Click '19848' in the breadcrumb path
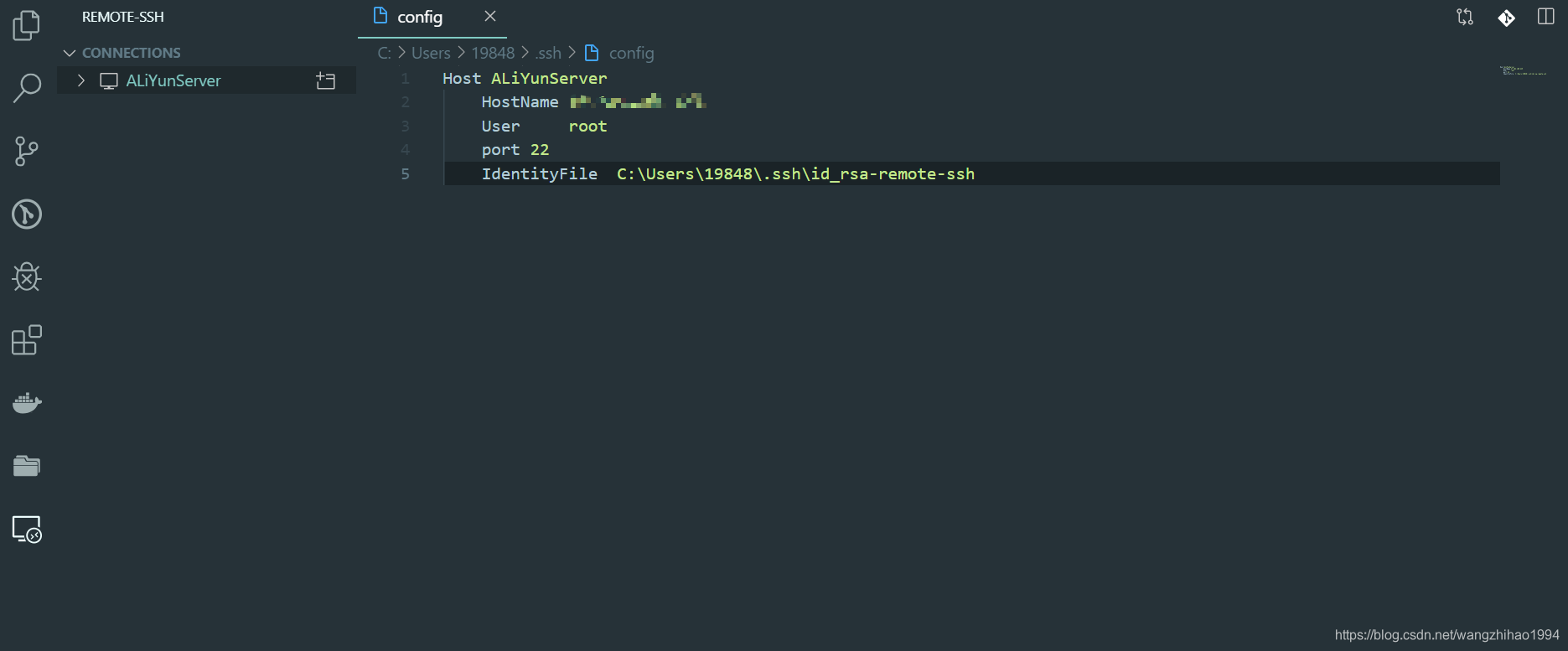This screenshot has width=1568, height=651. point(493,53)
